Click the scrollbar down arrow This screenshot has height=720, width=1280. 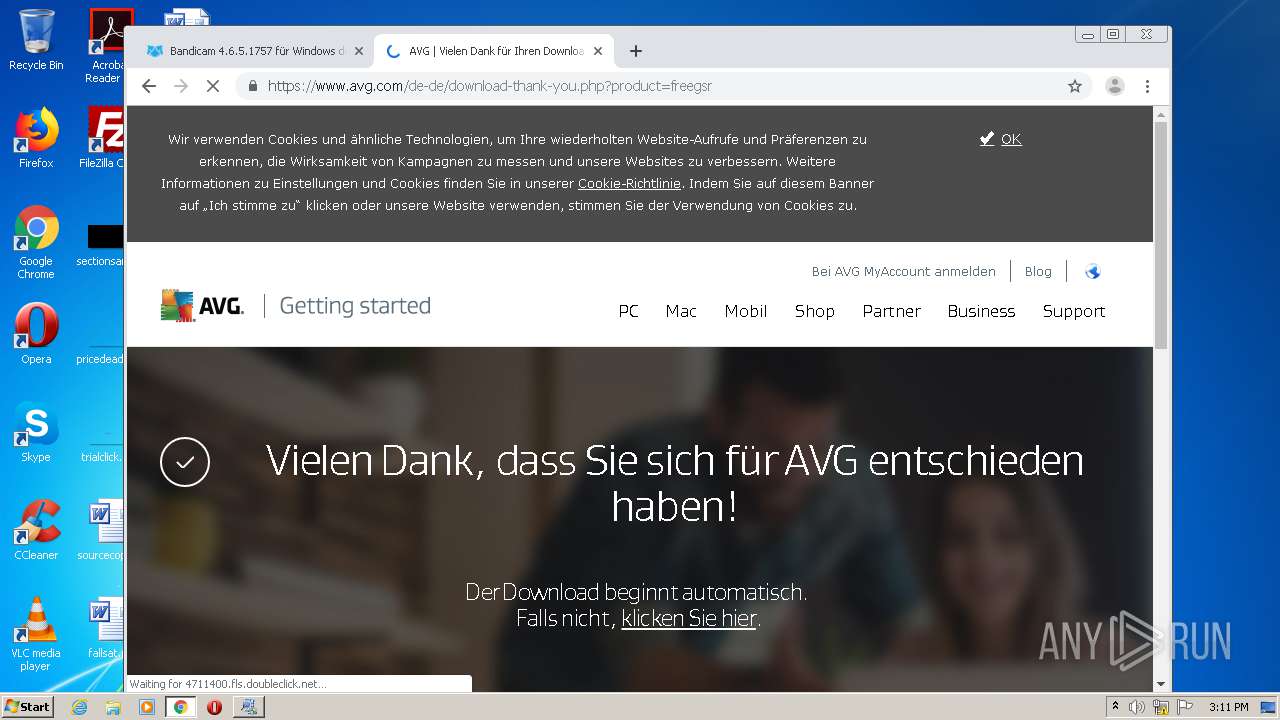tap(1161, 684)
